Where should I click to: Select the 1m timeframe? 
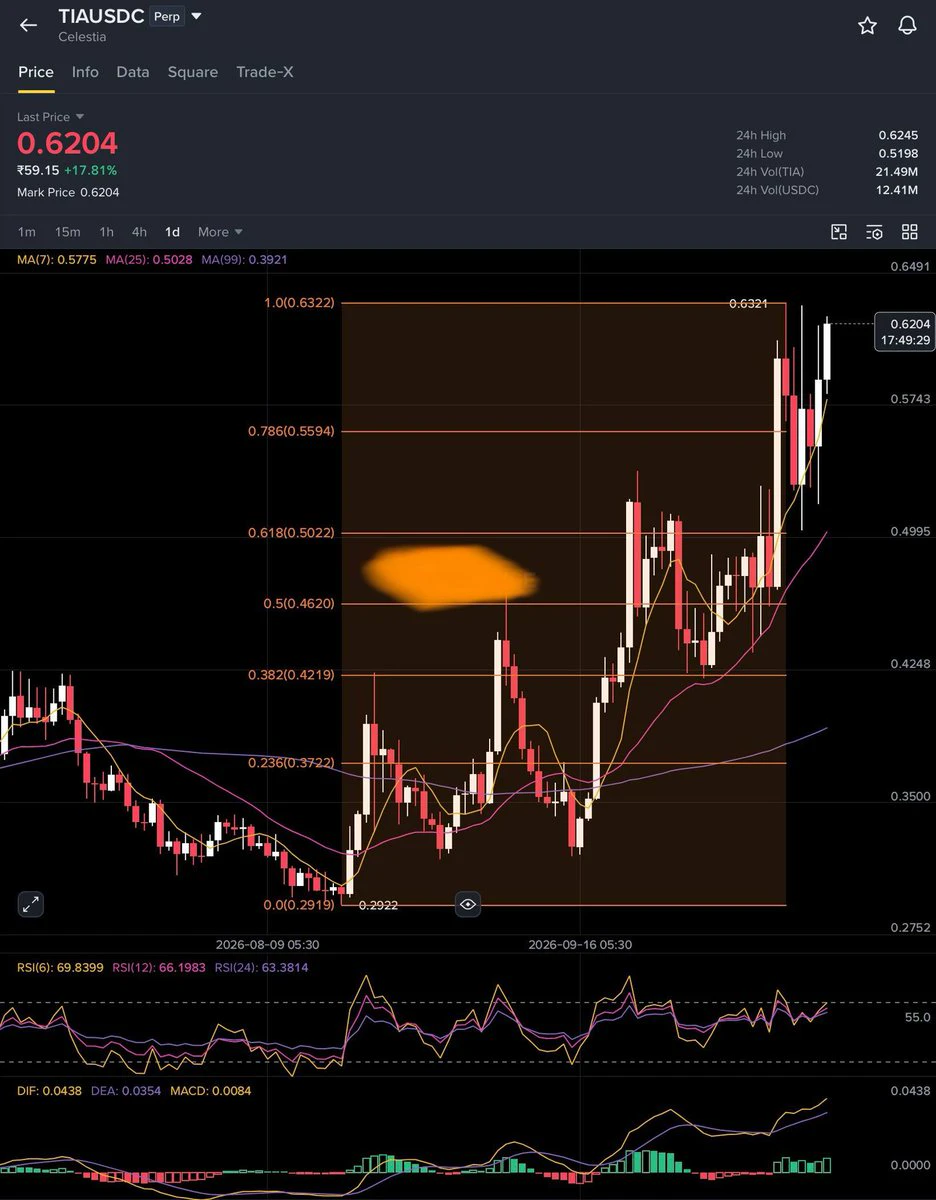[x=27, y=232]
